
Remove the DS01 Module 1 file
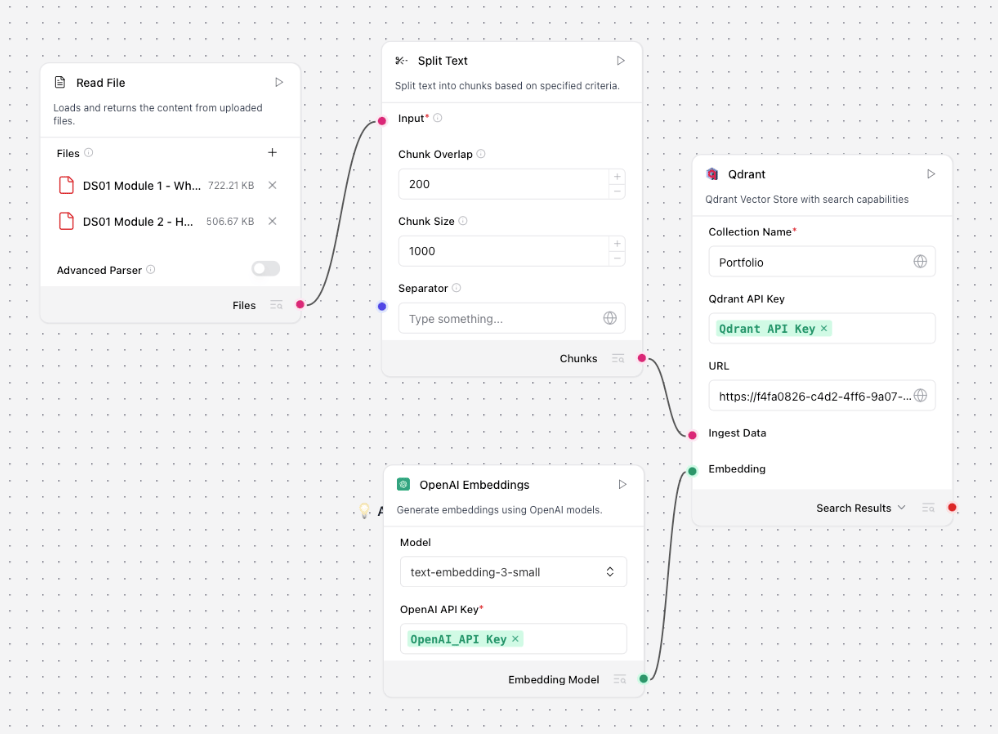click(x=272, y=185)
